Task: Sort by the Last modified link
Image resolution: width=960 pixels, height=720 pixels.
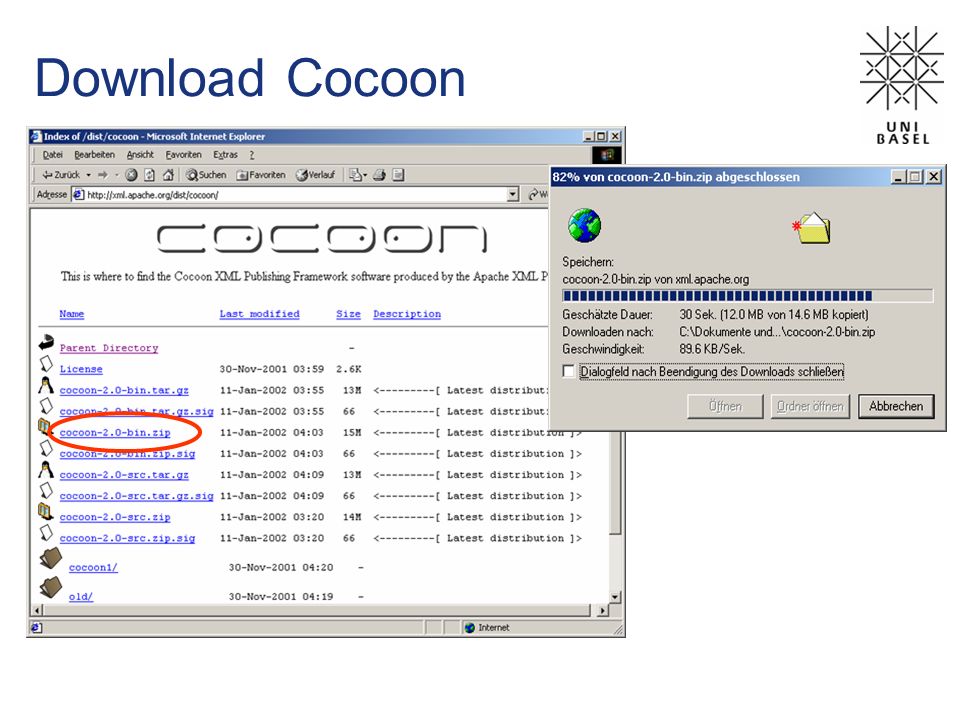Action: pyautogui.click(x=260, y=314)
